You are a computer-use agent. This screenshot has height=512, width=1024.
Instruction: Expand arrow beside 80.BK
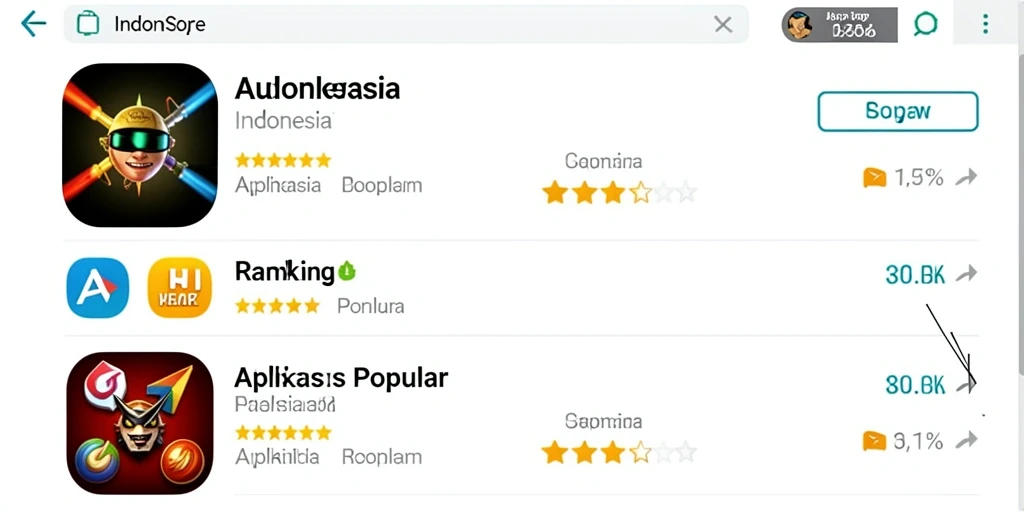click(x=966, y=385)
